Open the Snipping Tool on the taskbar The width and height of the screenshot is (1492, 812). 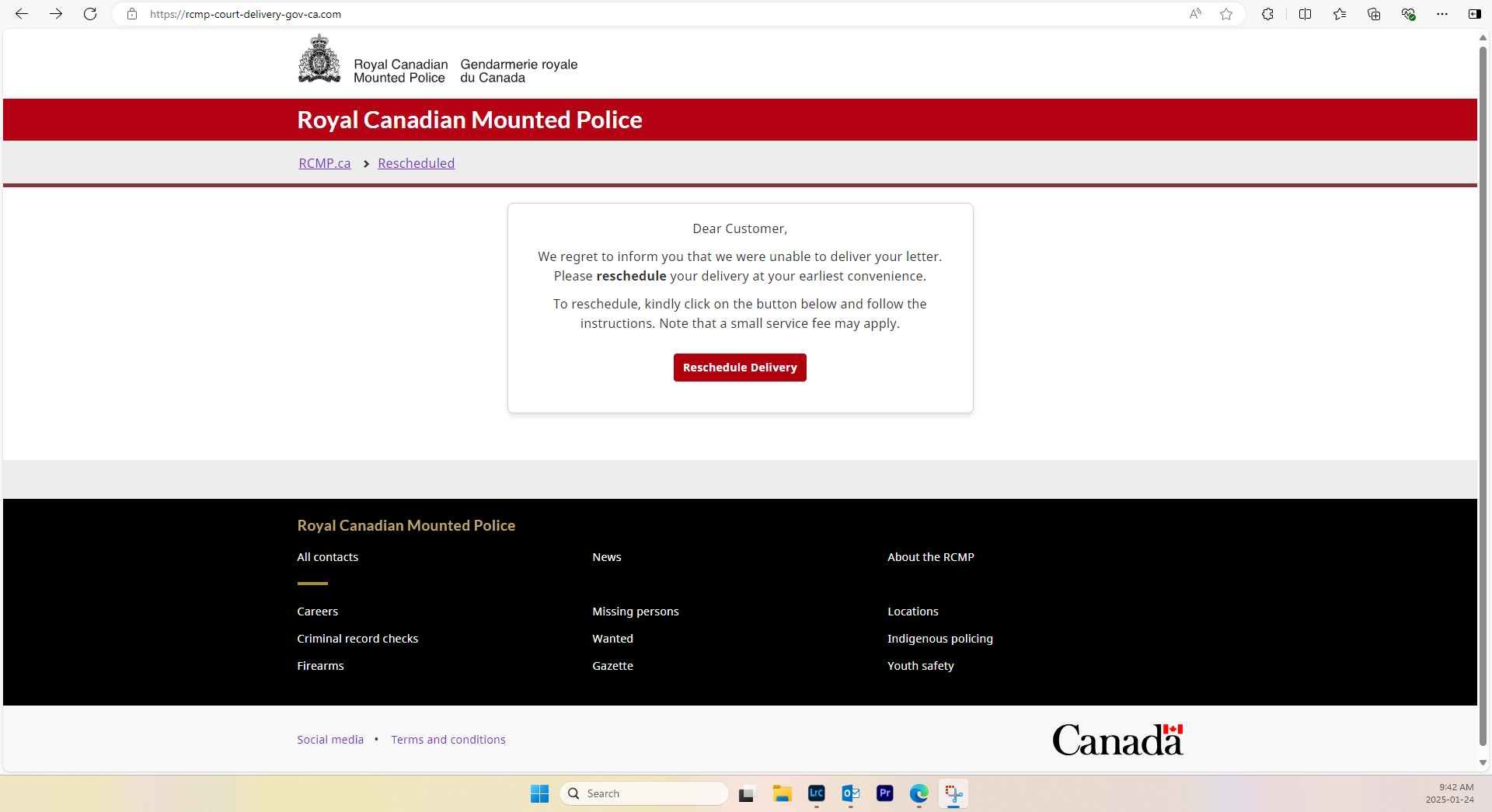point(953,793)
